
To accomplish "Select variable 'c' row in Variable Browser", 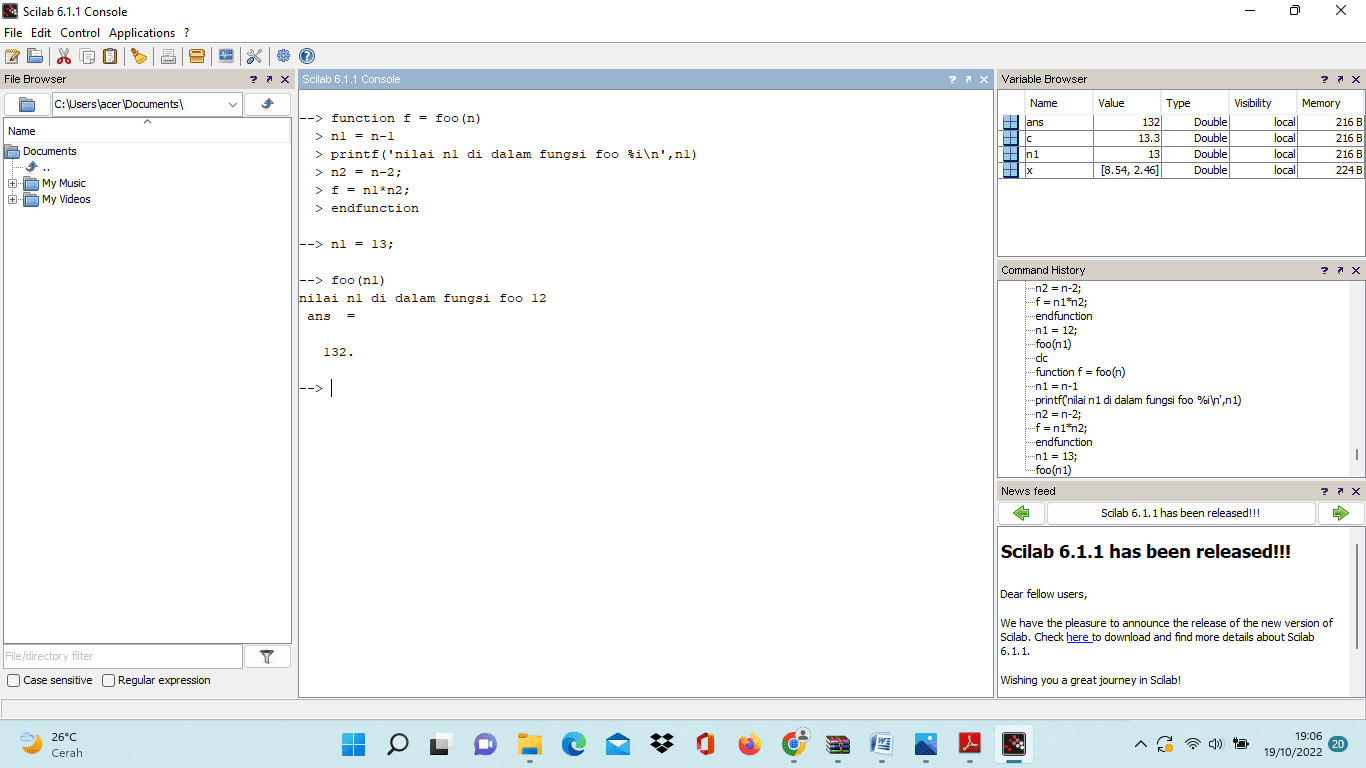I will pos(1181,138).
